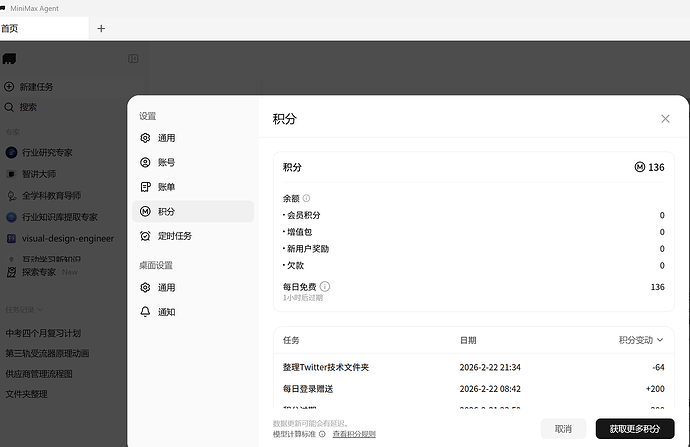
Task: Open a new tab with plus icon
Action: (x=101, y=29)
